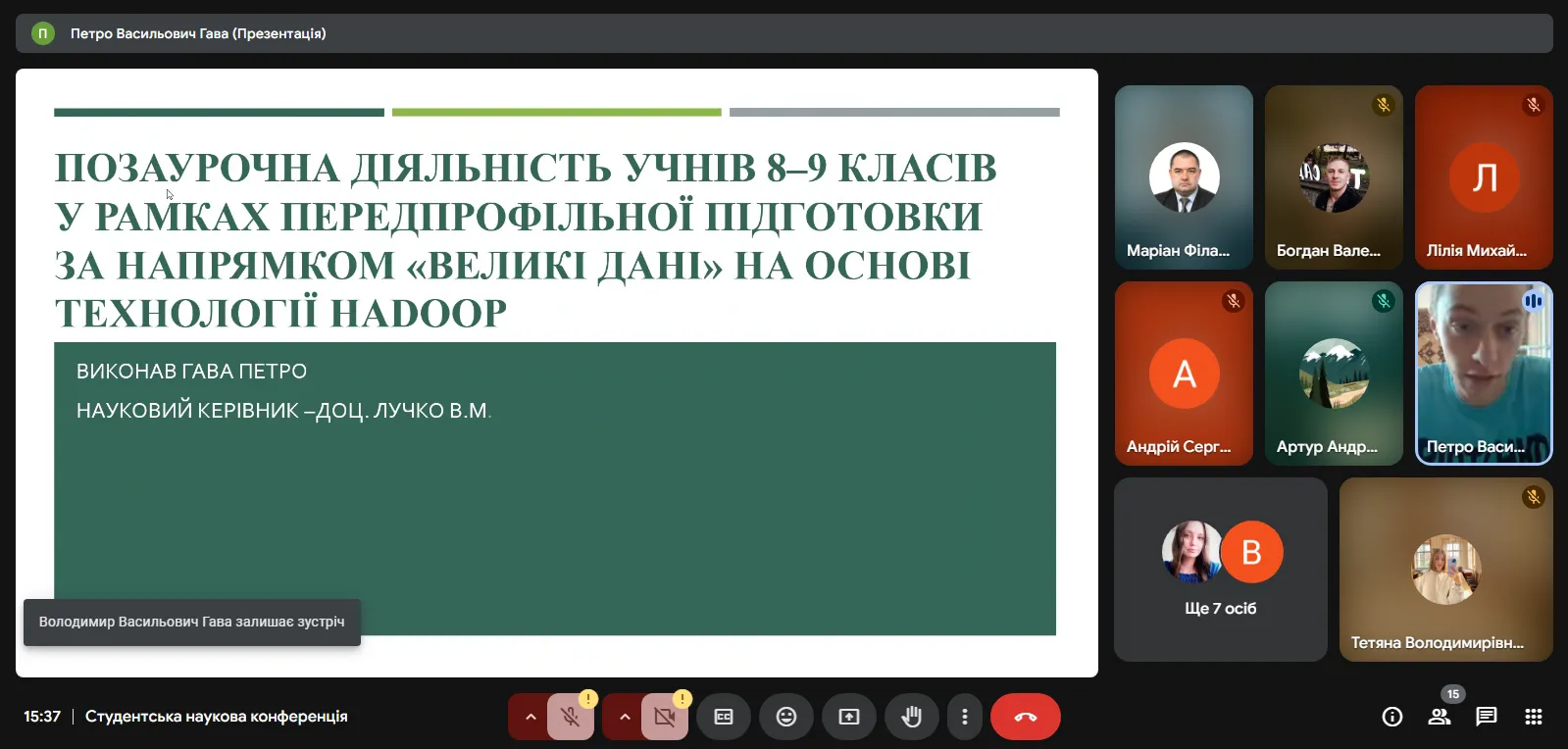1568x749 pixels.
Task: Select Тетяна Володимирівн... participant tile
Action: pyautogui.click(x=1446, y=570)
